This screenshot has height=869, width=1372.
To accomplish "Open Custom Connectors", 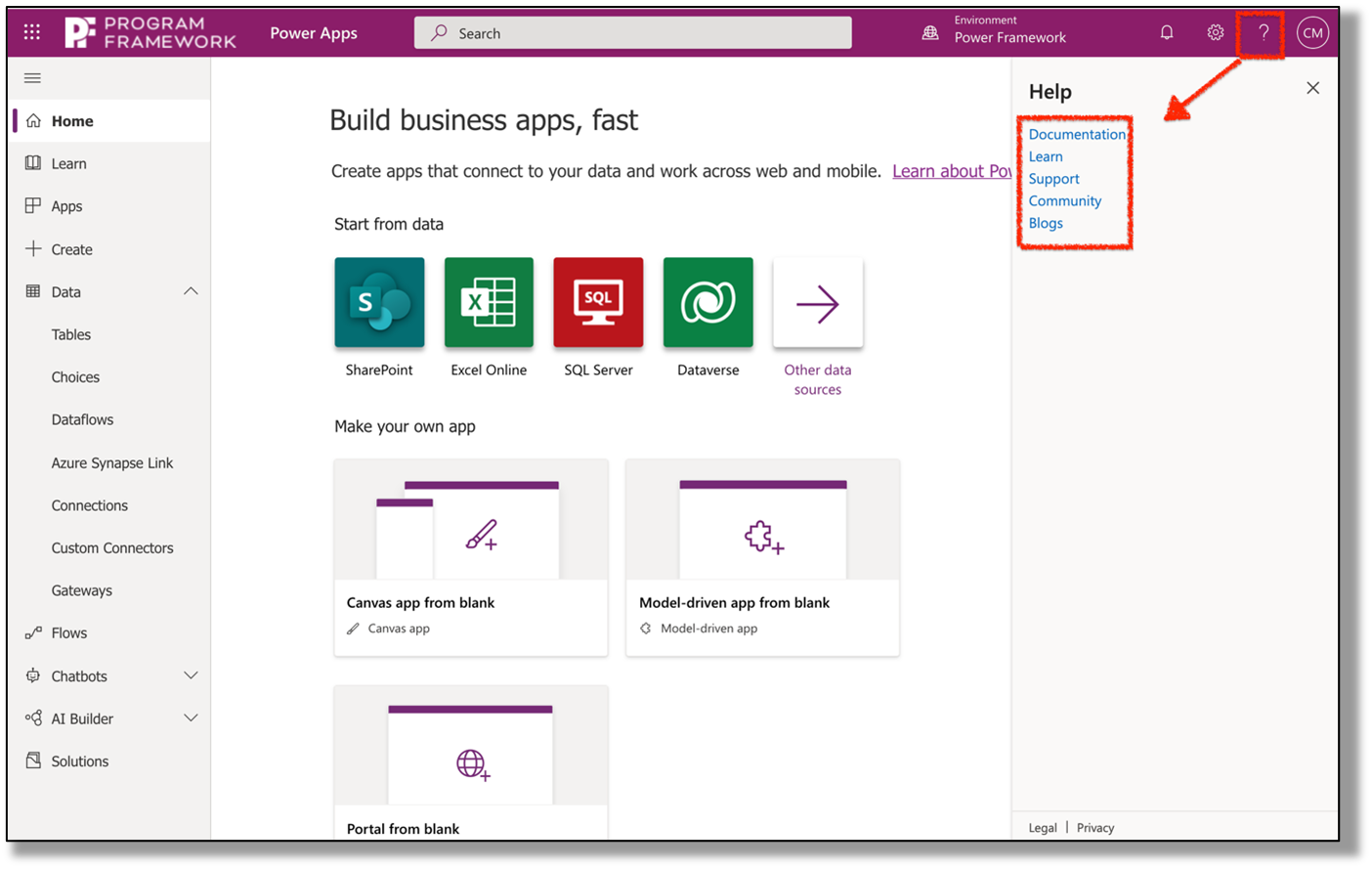I will point(112,547).
